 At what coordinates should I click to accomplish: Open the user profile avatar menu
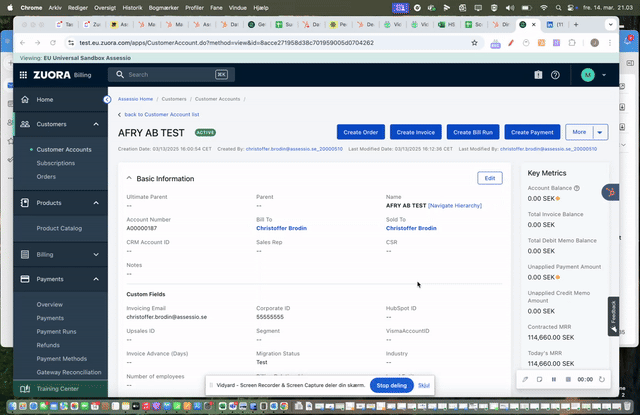pyautogui.click(x=588, y=75)
